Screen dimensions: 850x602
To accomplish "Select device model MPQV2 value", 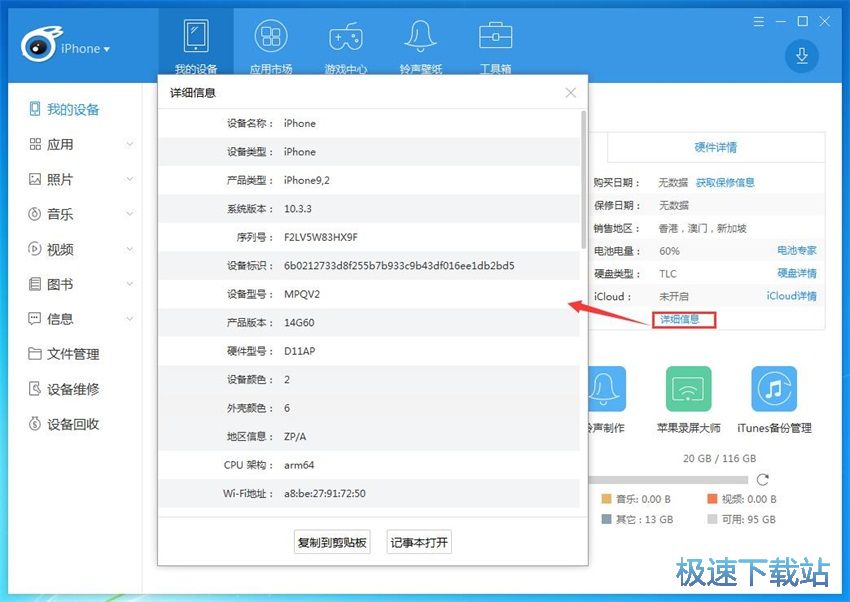I will pos(302,294).
